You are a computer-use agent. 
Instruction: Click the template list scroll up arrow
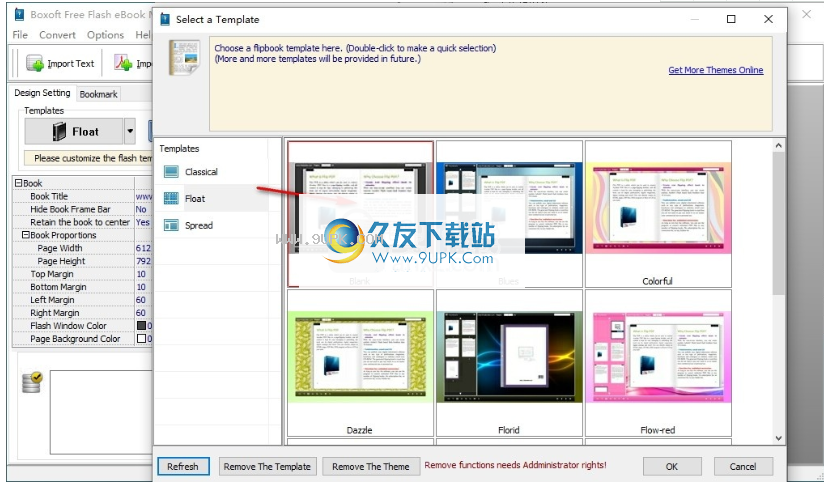pos(778,146)
